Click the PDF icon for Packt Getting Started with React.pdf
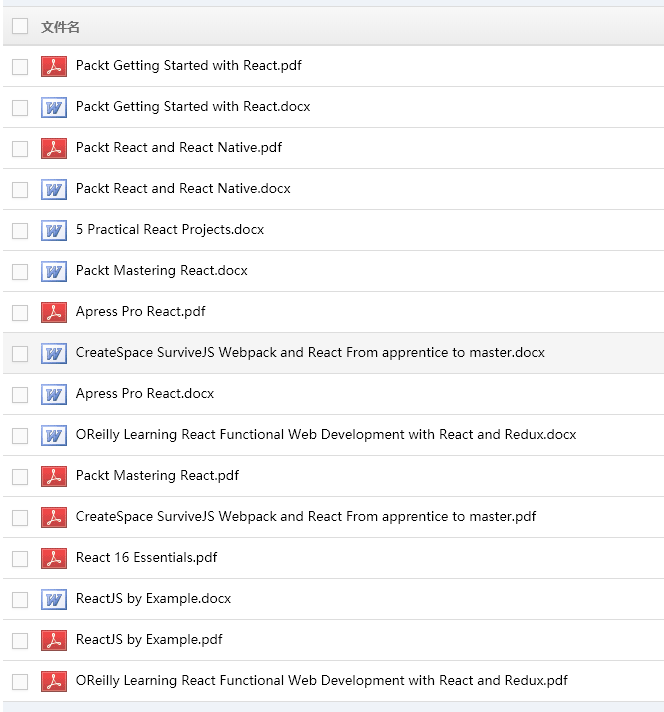 [x=53, y=66]
